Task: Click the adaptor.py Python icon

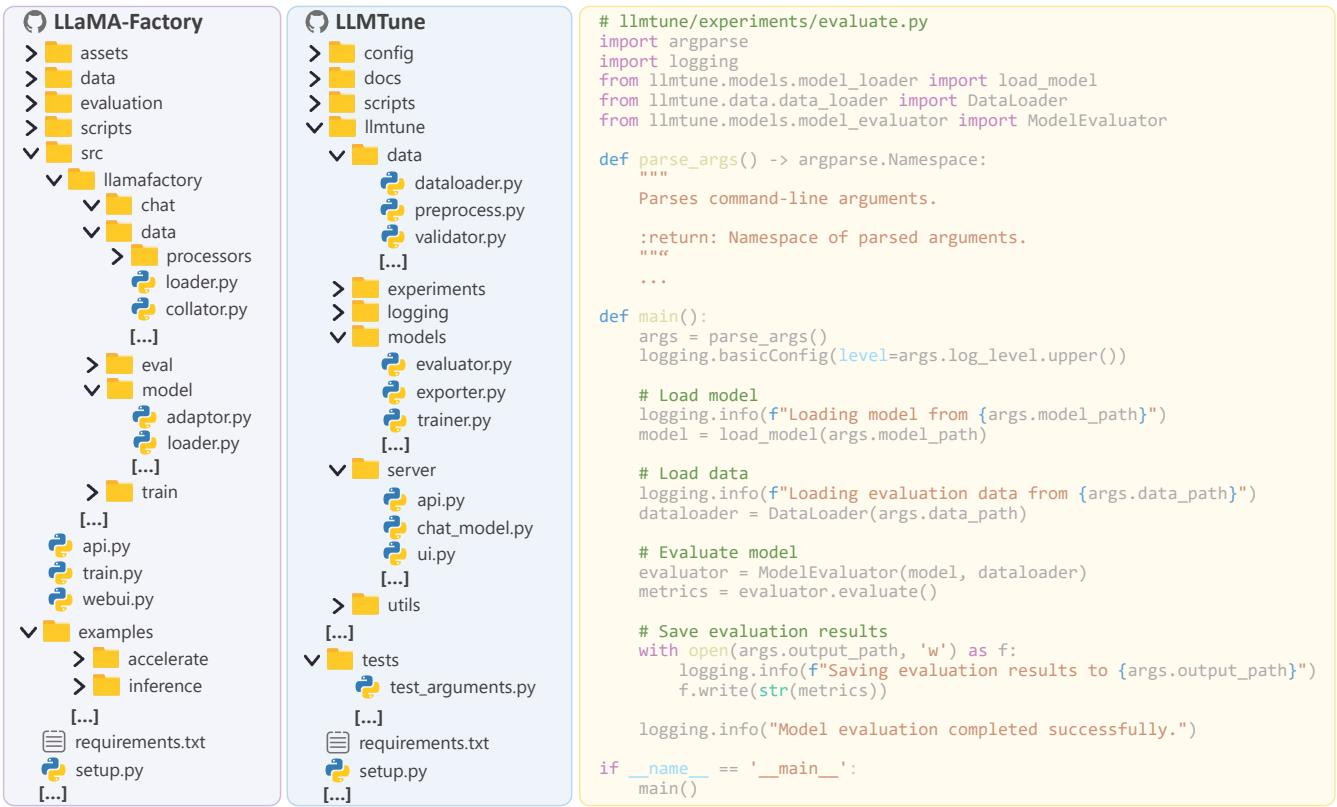Action: [144, 417]
